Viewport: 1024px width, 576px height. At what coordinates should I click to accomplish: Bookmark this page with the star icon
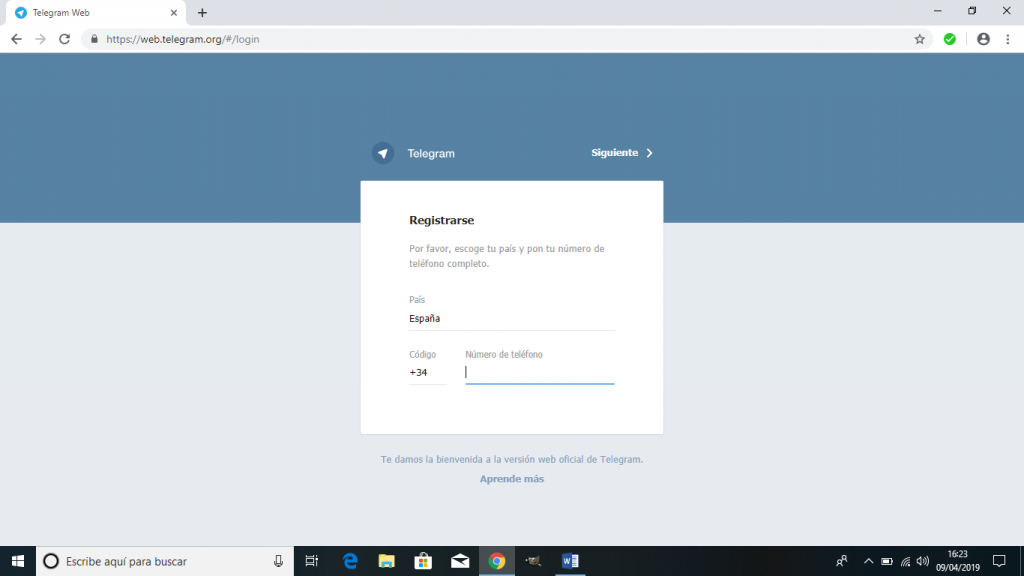[920, 39]
